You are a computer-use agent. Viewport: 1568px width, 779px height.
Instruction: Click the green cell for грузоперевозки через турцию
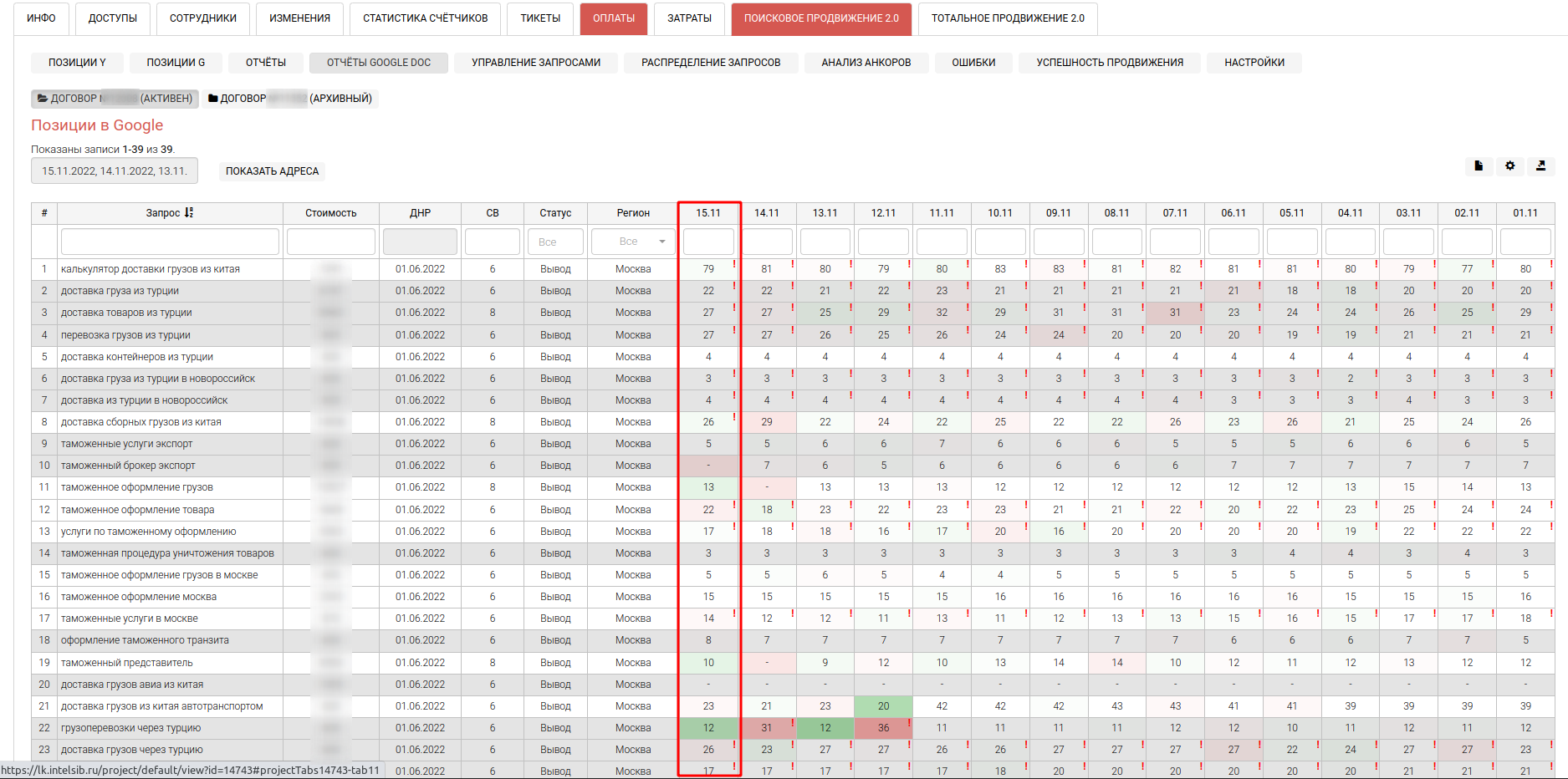(708, 728)
